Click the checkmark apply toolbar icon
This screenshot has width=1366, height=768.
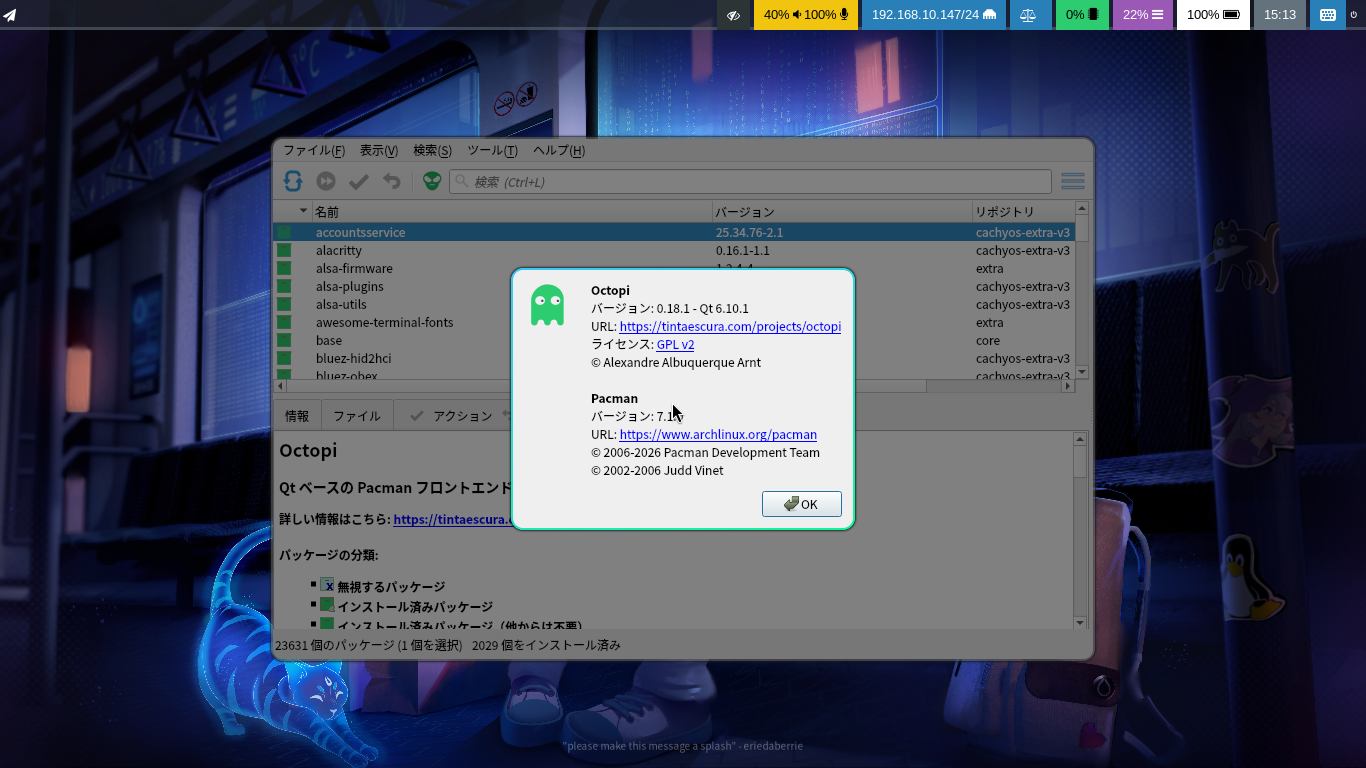(359, 181)
